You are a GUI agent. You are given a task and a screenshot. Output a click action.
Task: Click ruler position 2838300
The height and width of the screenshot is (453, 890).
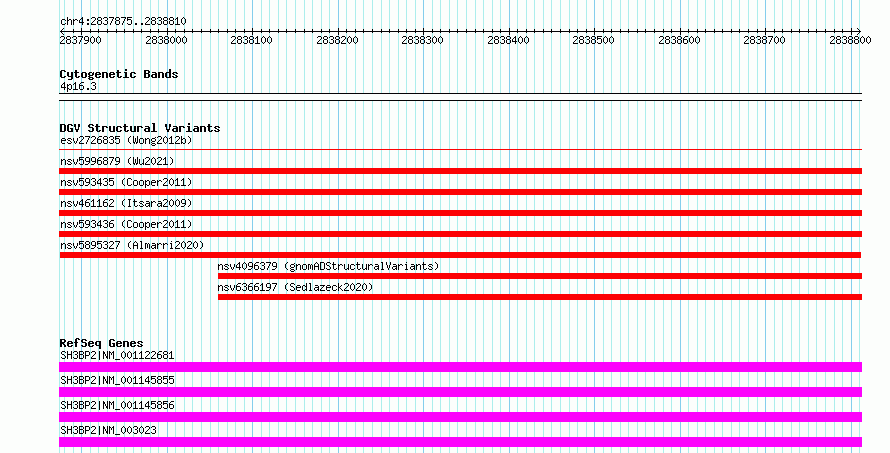[422, 40]
